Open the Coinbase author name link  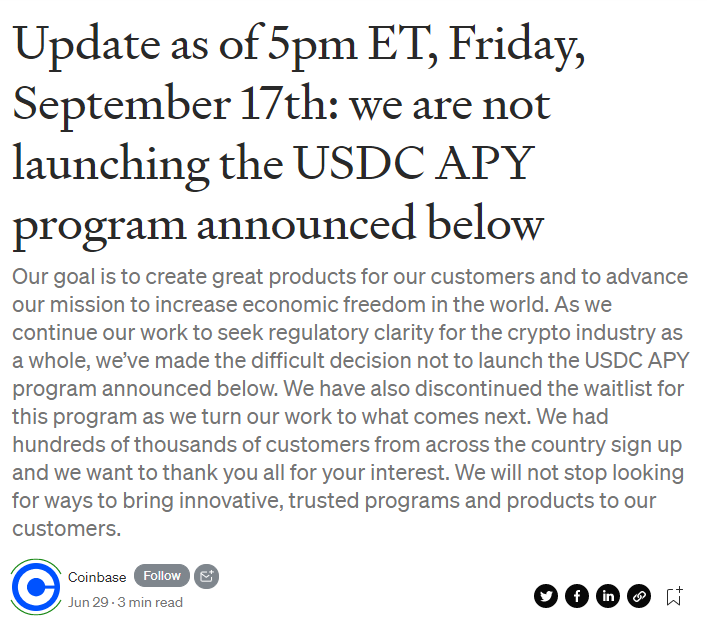point(97,577)
